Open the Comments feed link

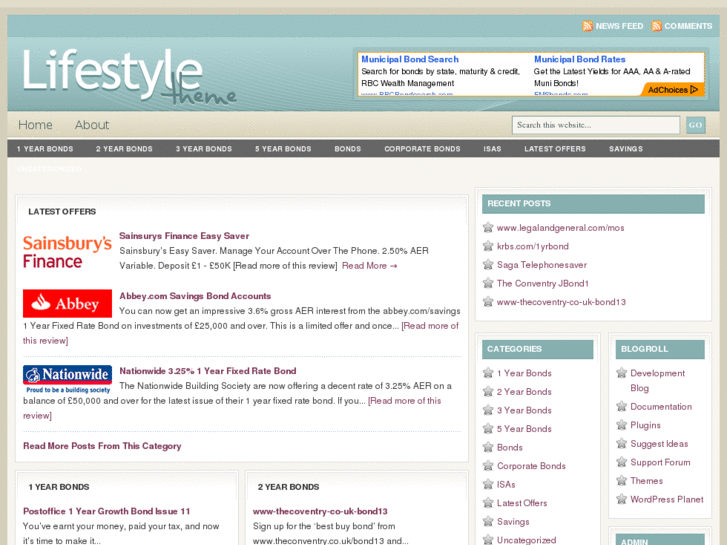pyautogui.click(x=688, y=26)
